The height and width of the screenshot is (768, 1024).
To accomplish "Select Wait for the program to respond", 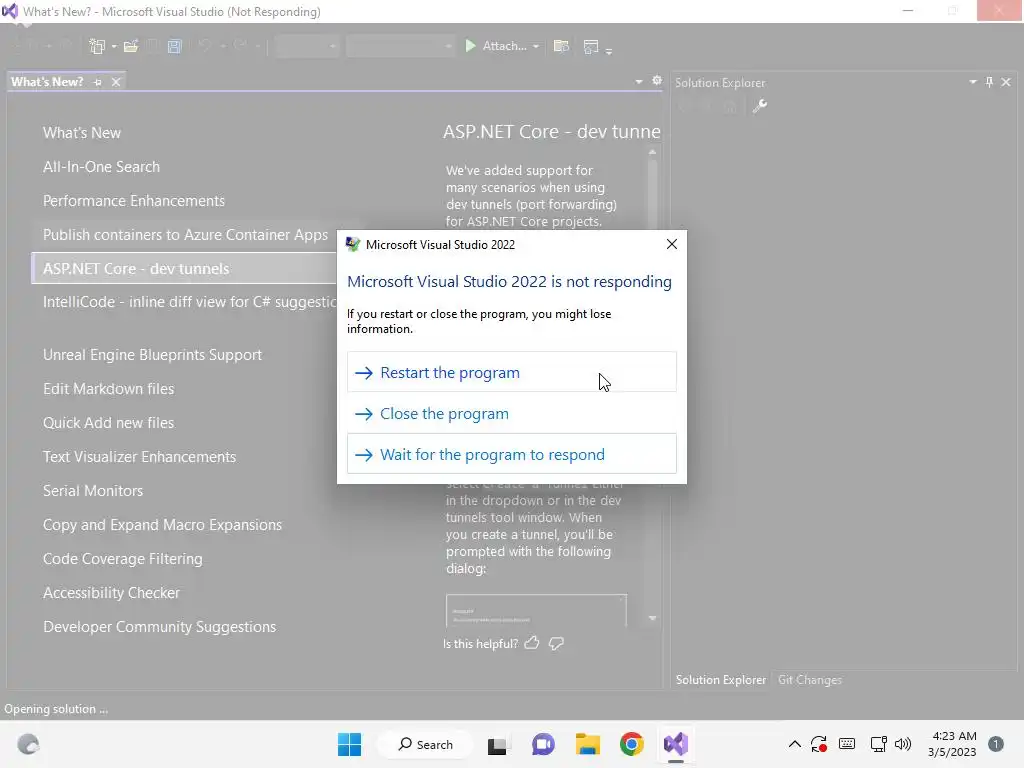I will pos(511,454).
